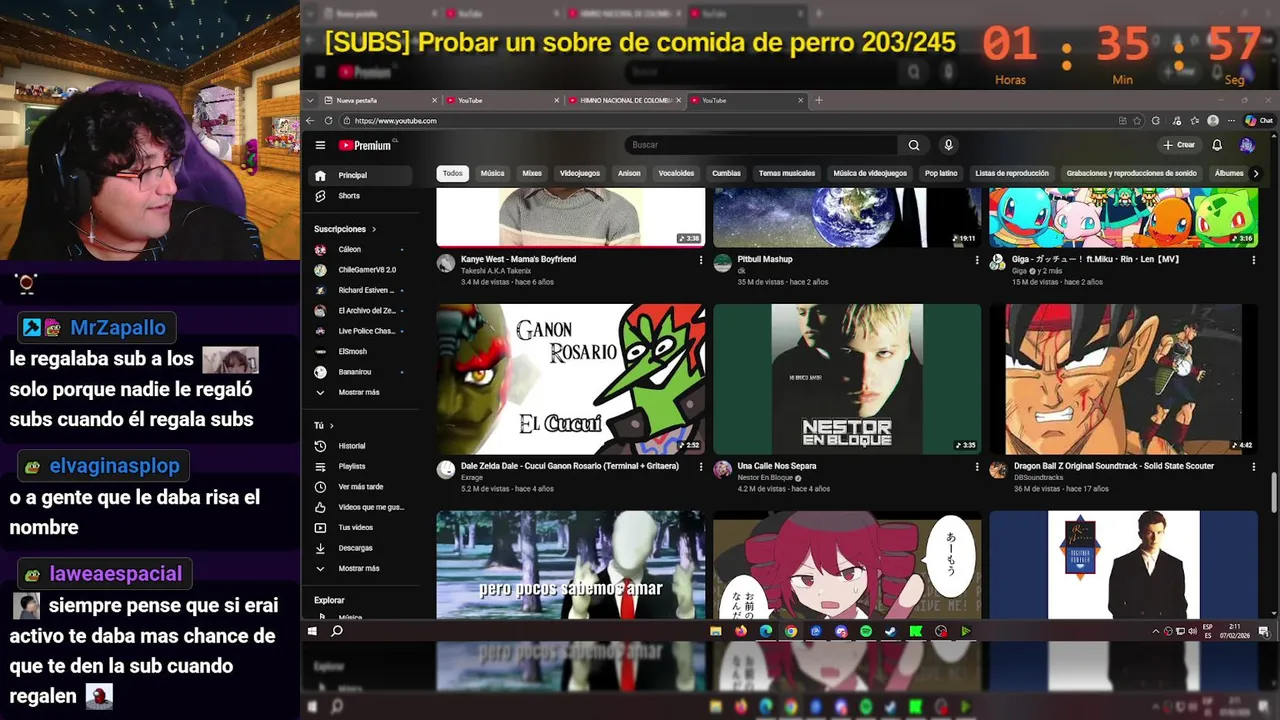Show more category chips with right arrow
Screen dimensions: 1280x720
point(1256,173)
